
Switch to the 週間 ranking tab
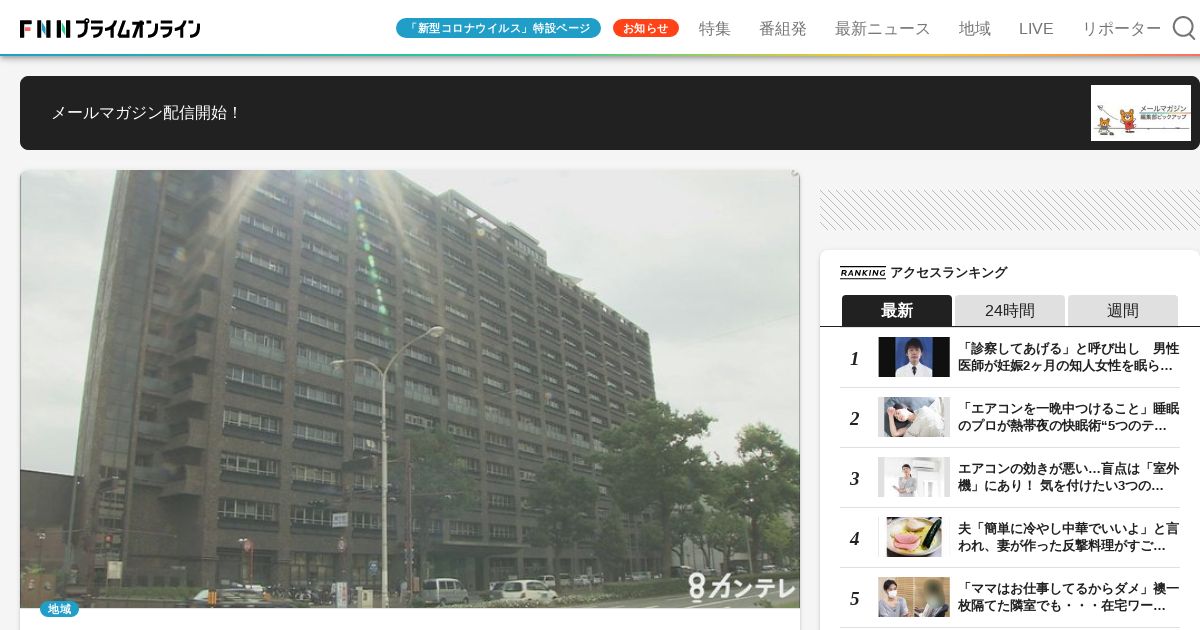point(1123,310)
